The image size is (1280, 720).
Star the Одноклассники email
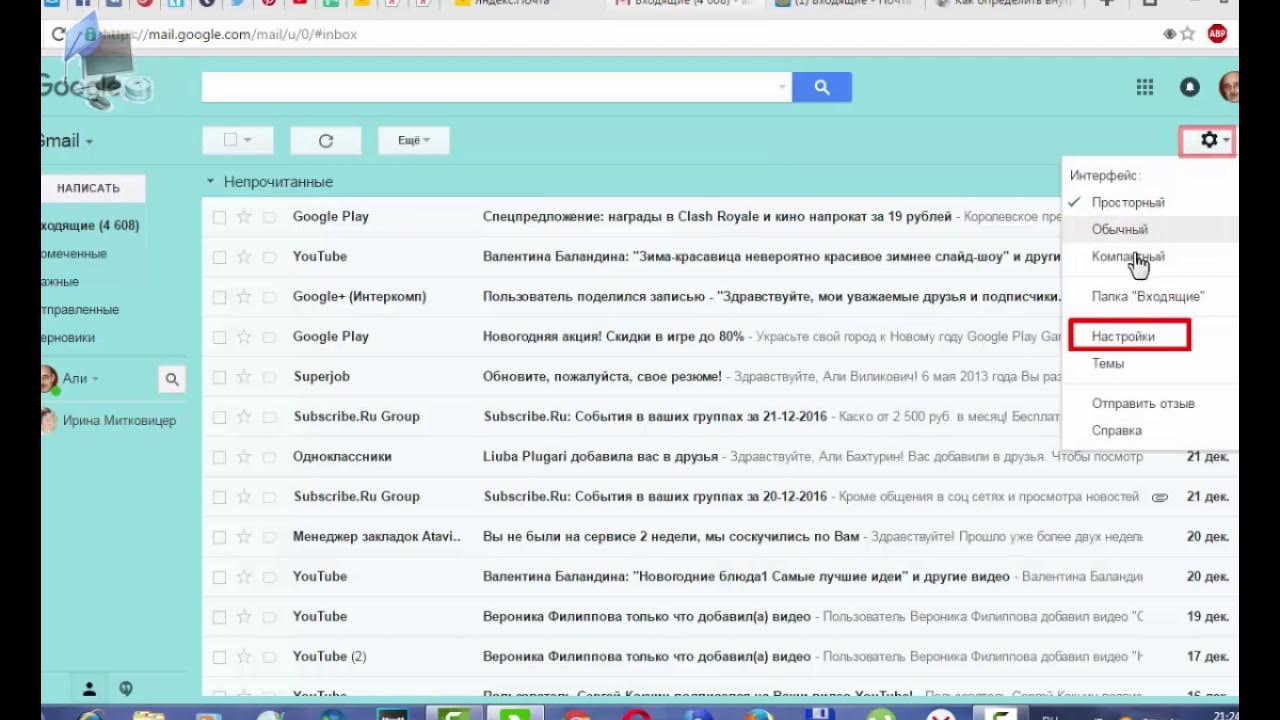pos(244,457)
